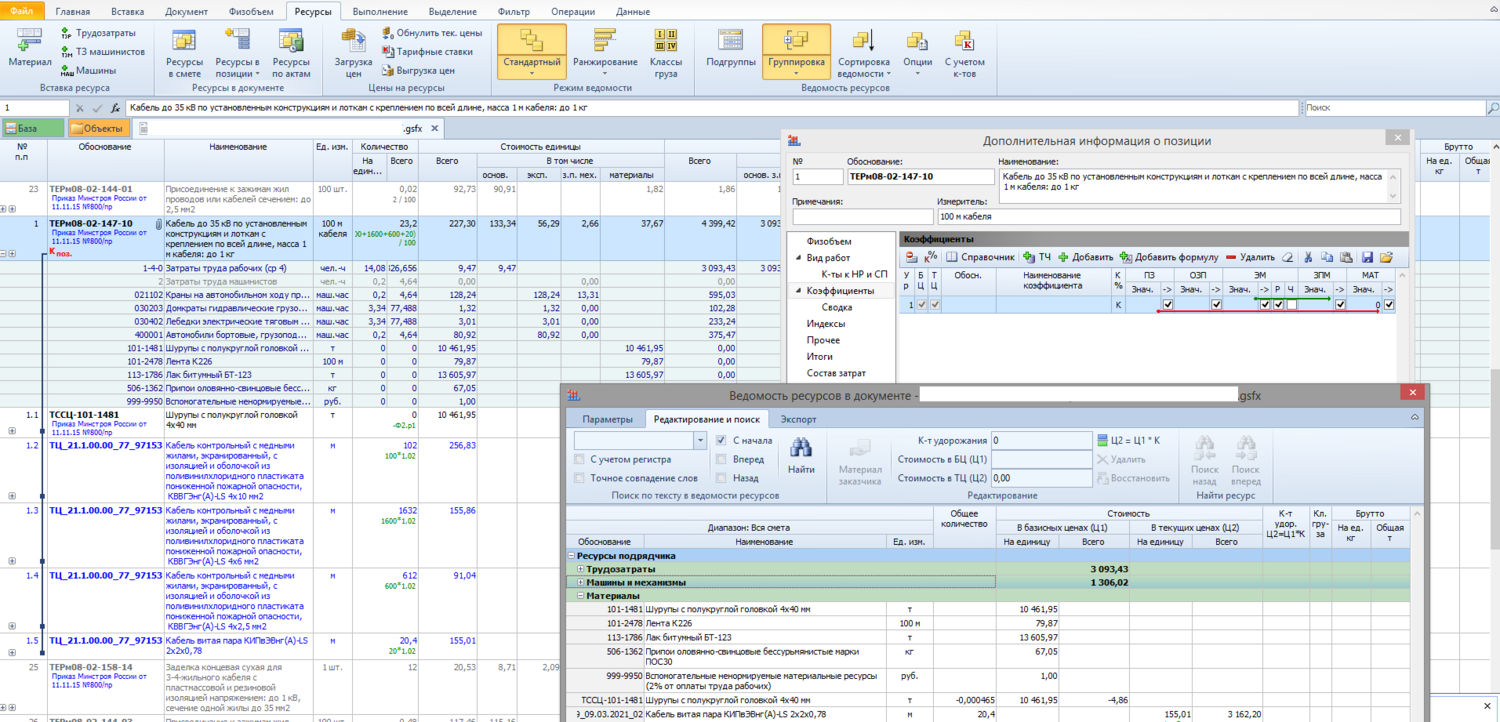The image size is (1500, 722).
Task: Open the Экспорт tab
Action: click(x=798, y=419)
